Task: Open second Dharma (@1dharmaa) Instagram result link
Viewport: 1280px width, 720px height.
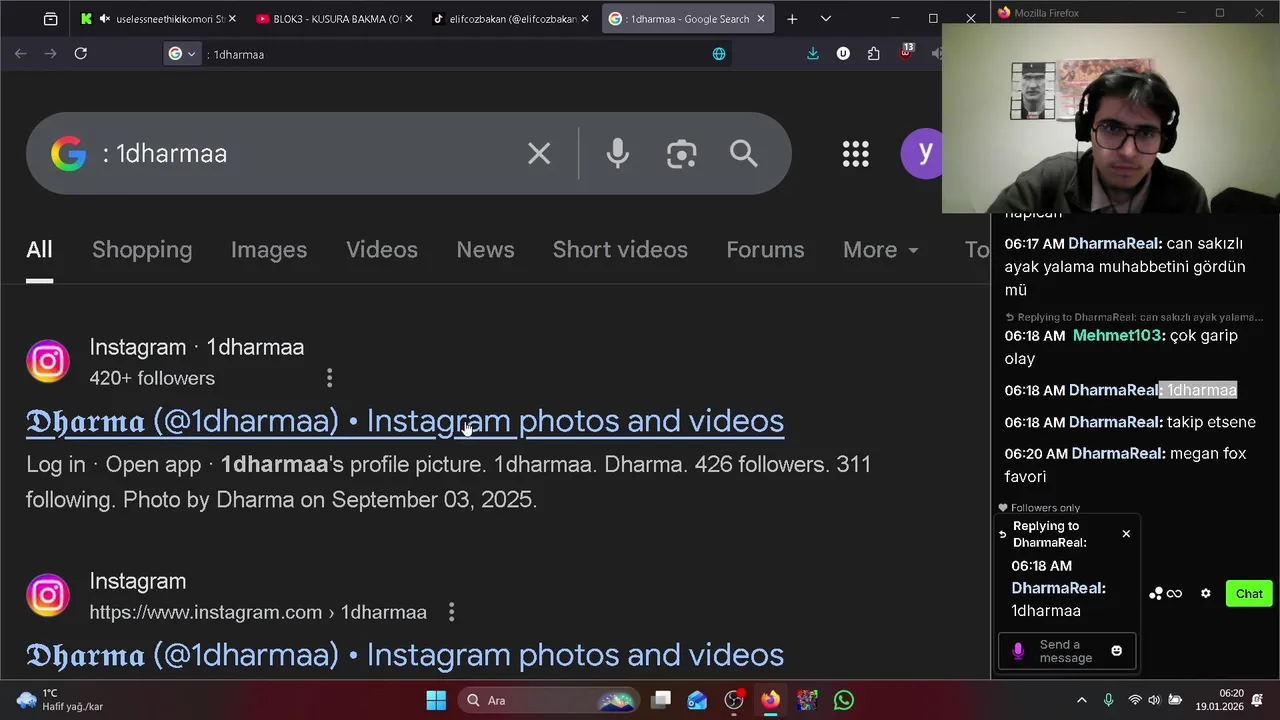Action: coord(405,655)
